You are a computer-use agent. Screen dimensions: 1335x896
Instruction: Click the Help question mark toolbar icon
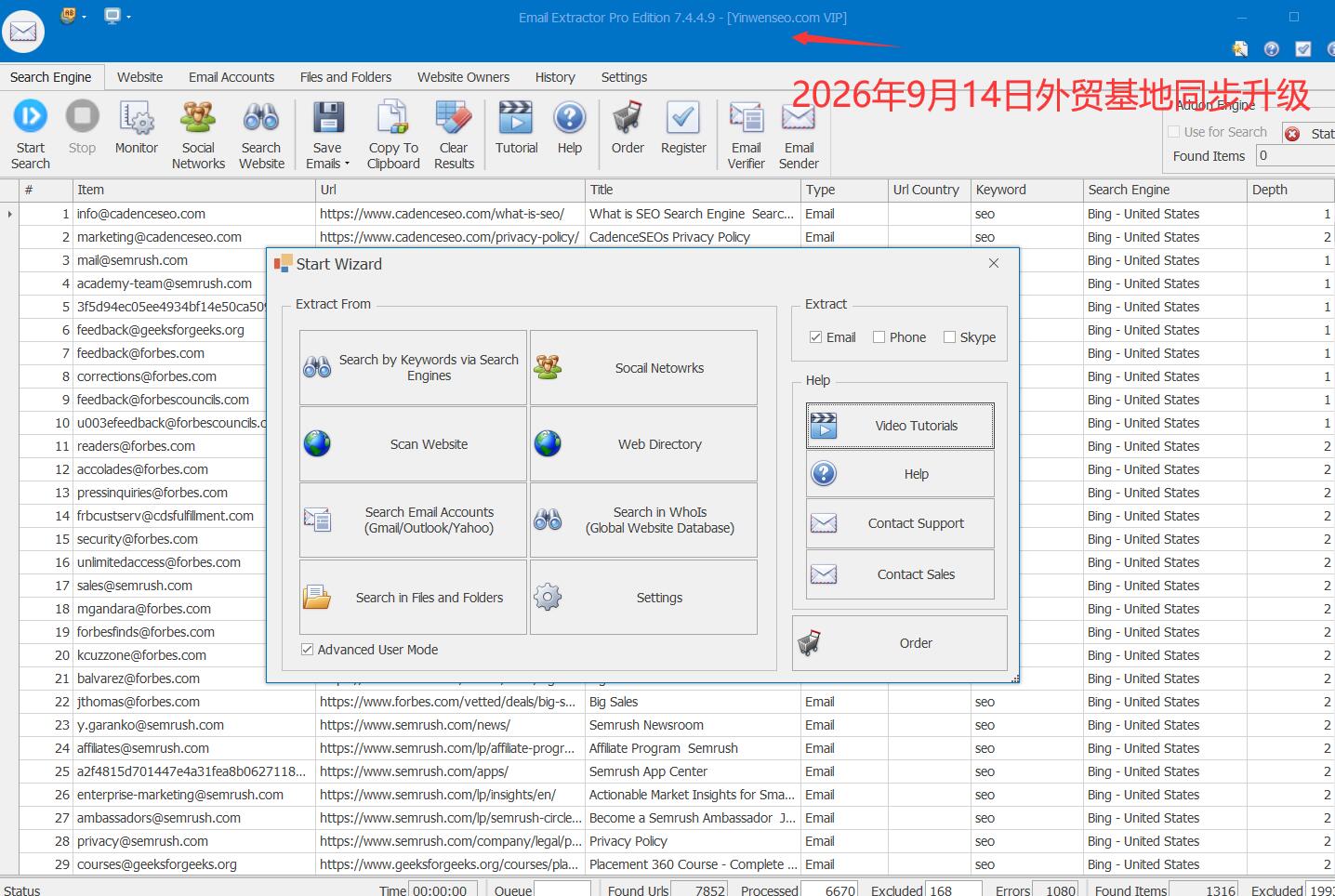(569, 118)
